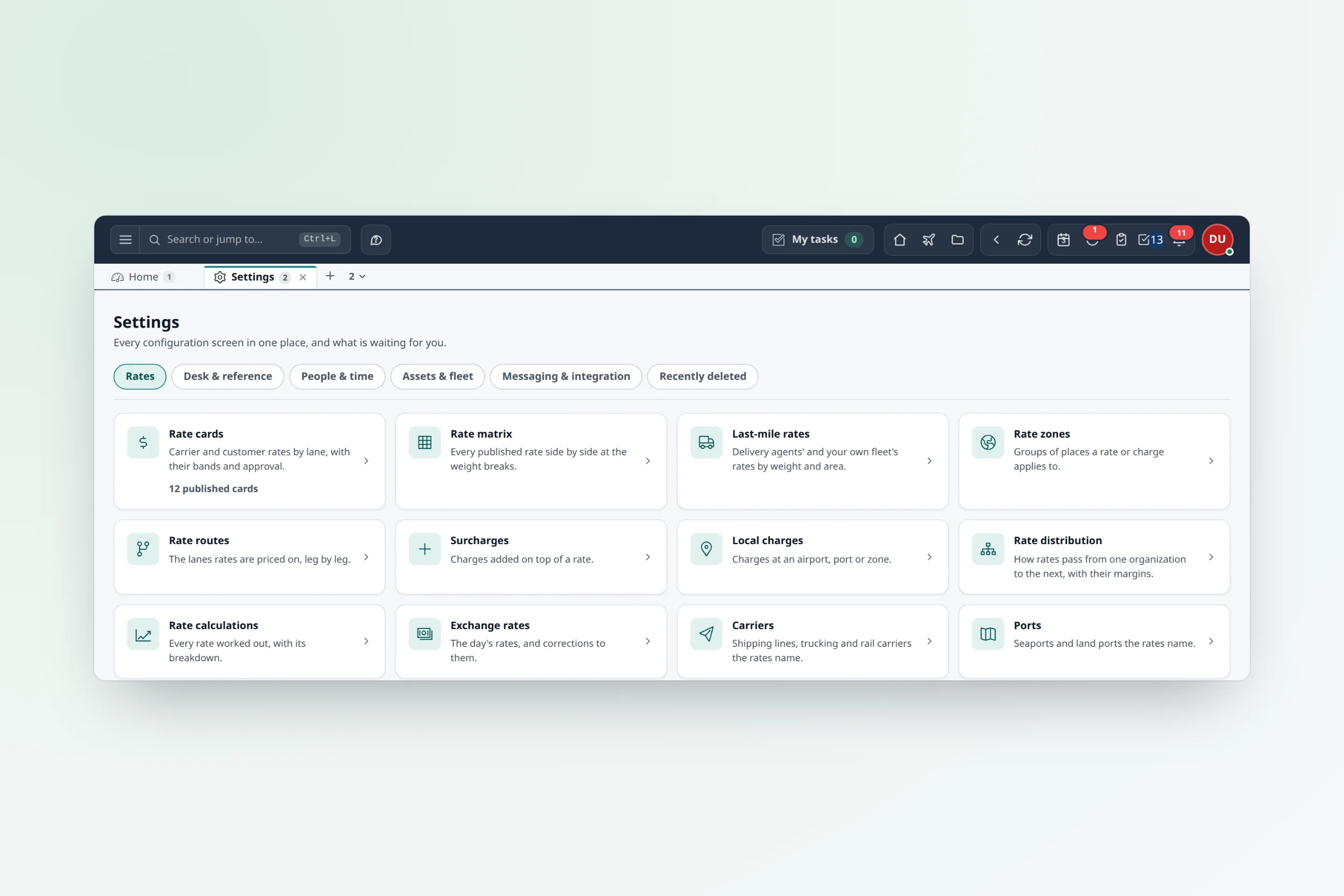
Task: Refresh the page with the reload icon
Action: pos(1025,239)
